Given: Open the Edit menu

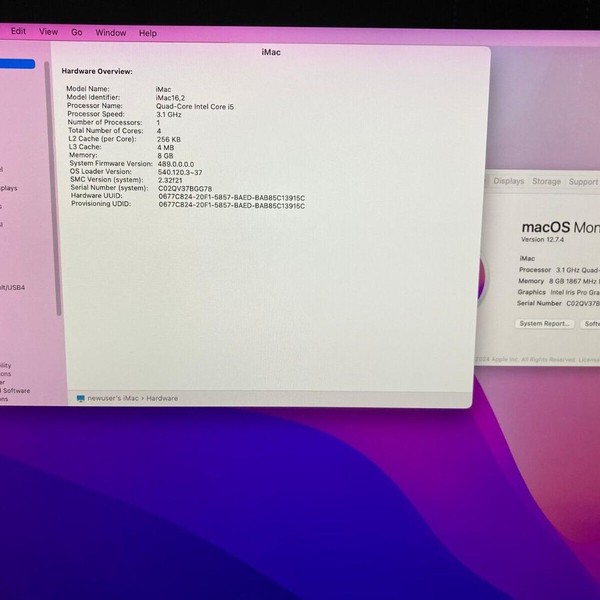Looking at the screenshot, I should point(18,31).
